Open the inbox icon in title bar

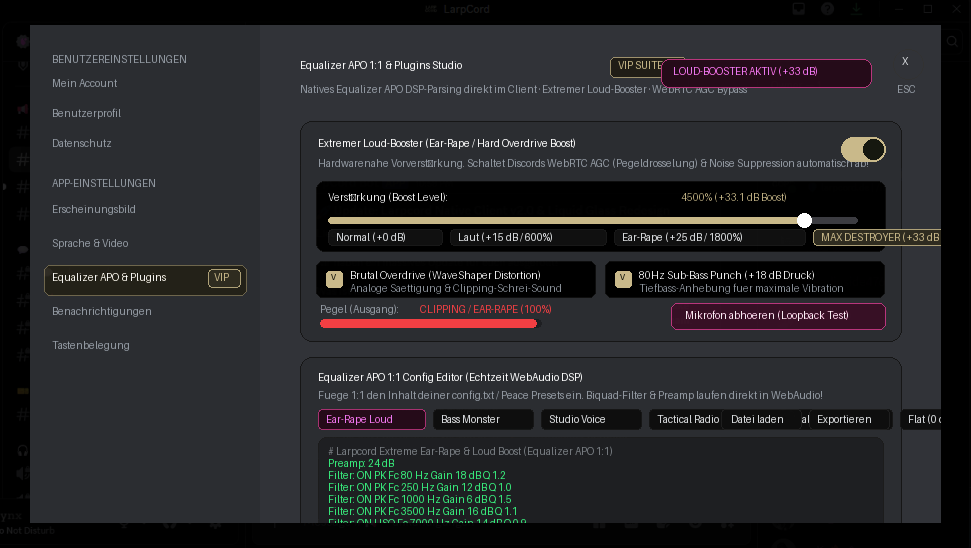click(799, 9)
